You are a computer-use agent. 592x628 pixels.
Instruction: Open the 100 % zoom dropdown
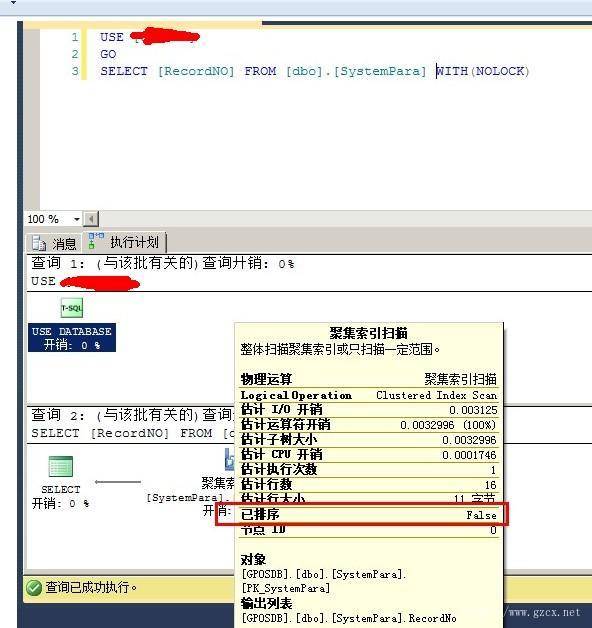coord(77,219)
